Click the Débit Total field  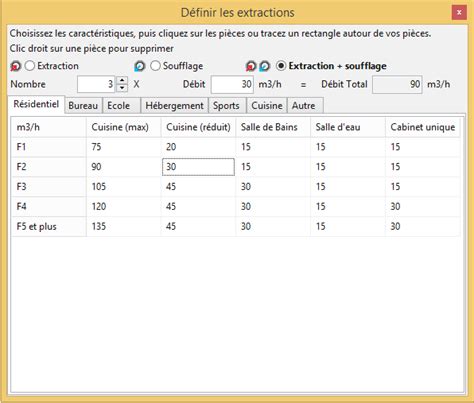click(x=397, y=84)
